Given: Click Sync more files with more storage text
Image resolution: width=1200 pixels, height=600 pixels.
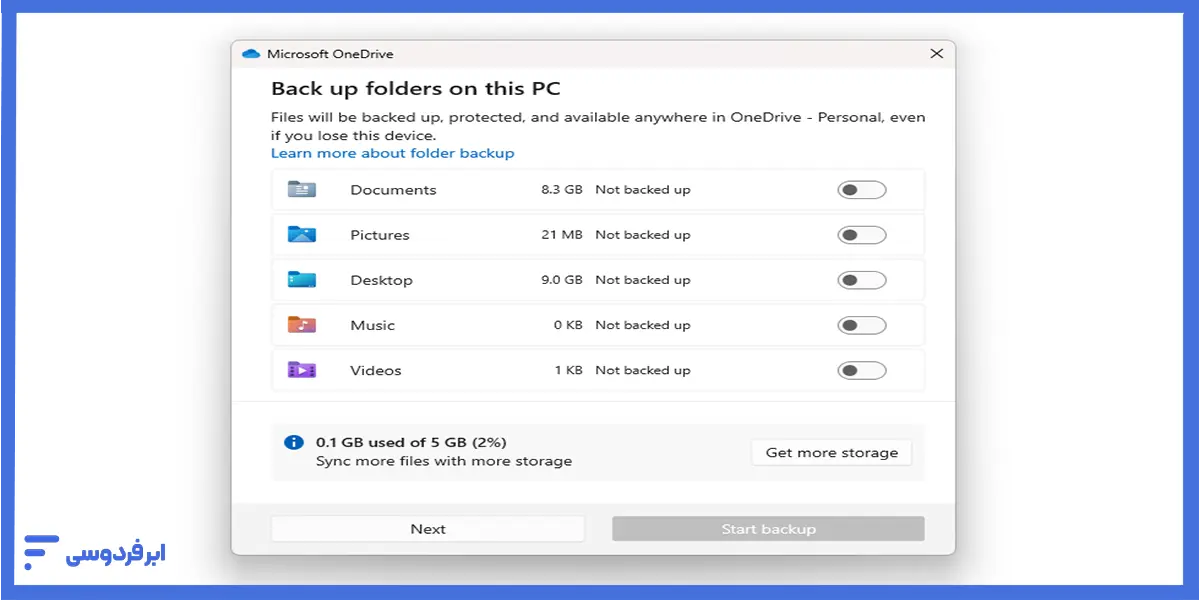Looking at the screenshot, I should click(x=444, y=461).
